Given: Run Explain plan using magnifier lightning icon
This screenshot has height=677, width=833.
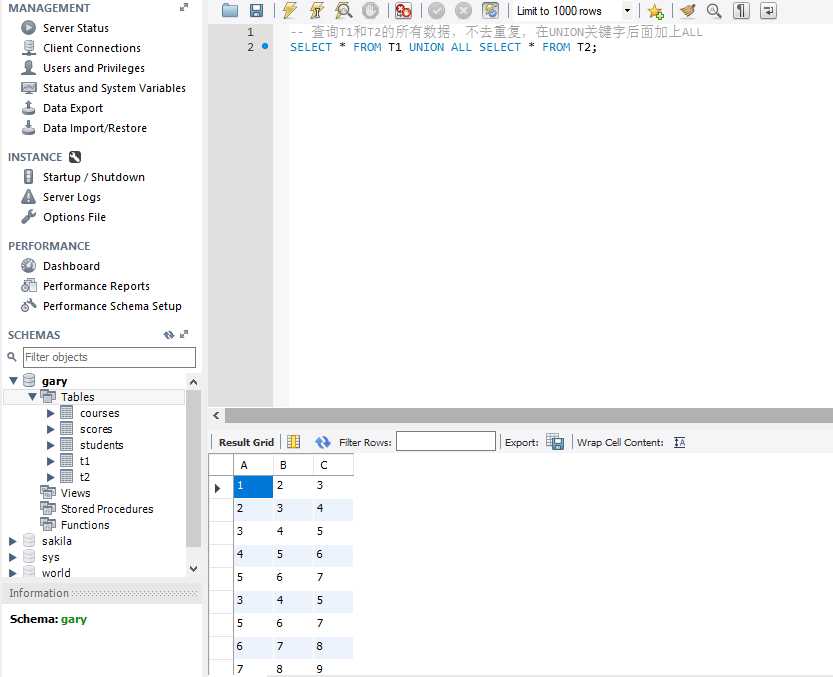Looking at the screenshot, I should point(344,10).
